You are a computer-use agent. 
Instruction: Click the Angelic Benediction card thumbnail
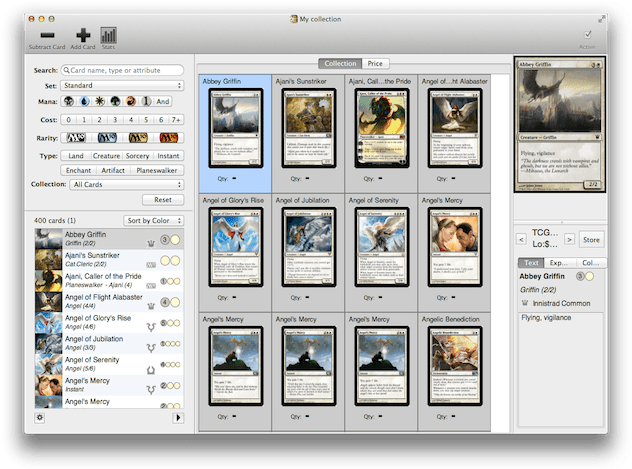[455, 366]
